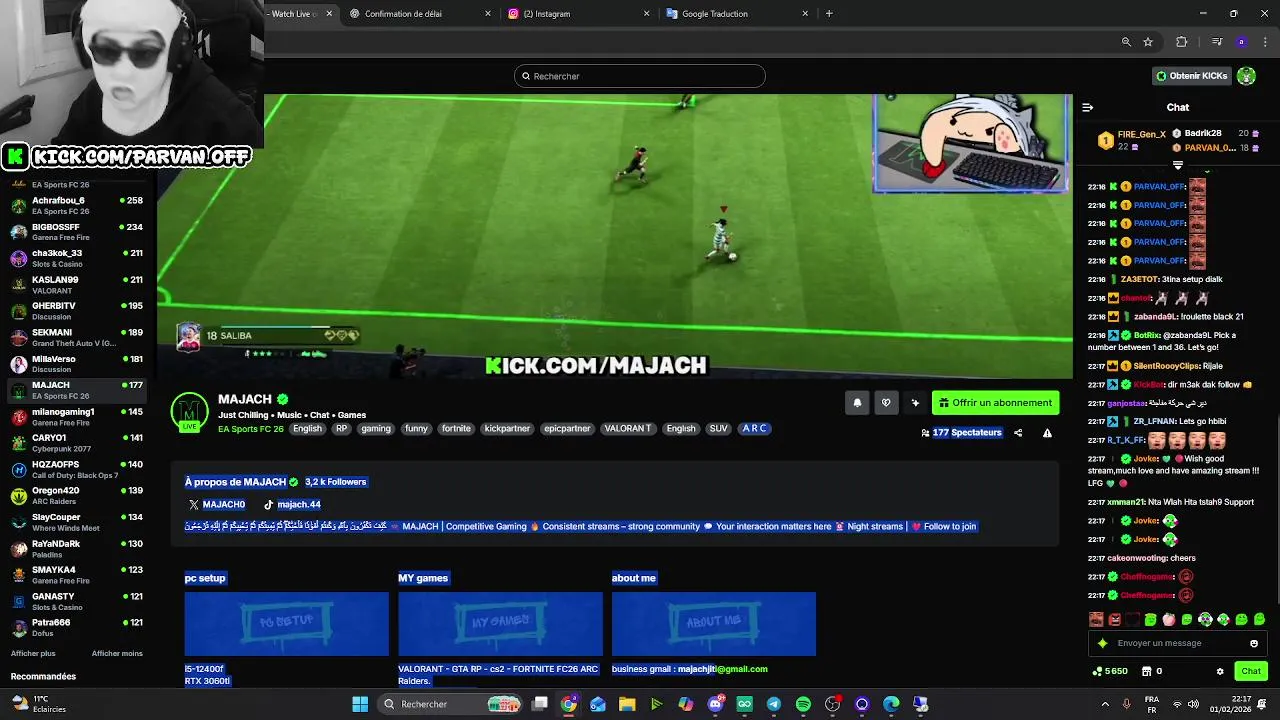Open the browser extensions puzzle icon
The width and height of the screenshot is (1280, 720).
1182,42
